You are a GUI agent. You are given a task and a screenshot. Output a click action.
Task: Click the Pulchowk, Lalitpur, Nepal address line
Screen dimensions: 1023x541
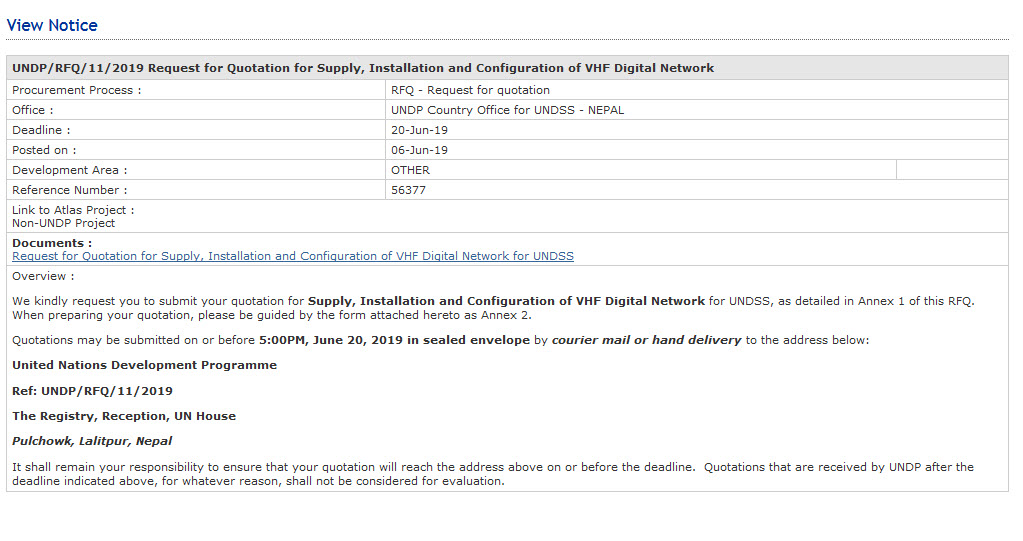coord(92,441)
